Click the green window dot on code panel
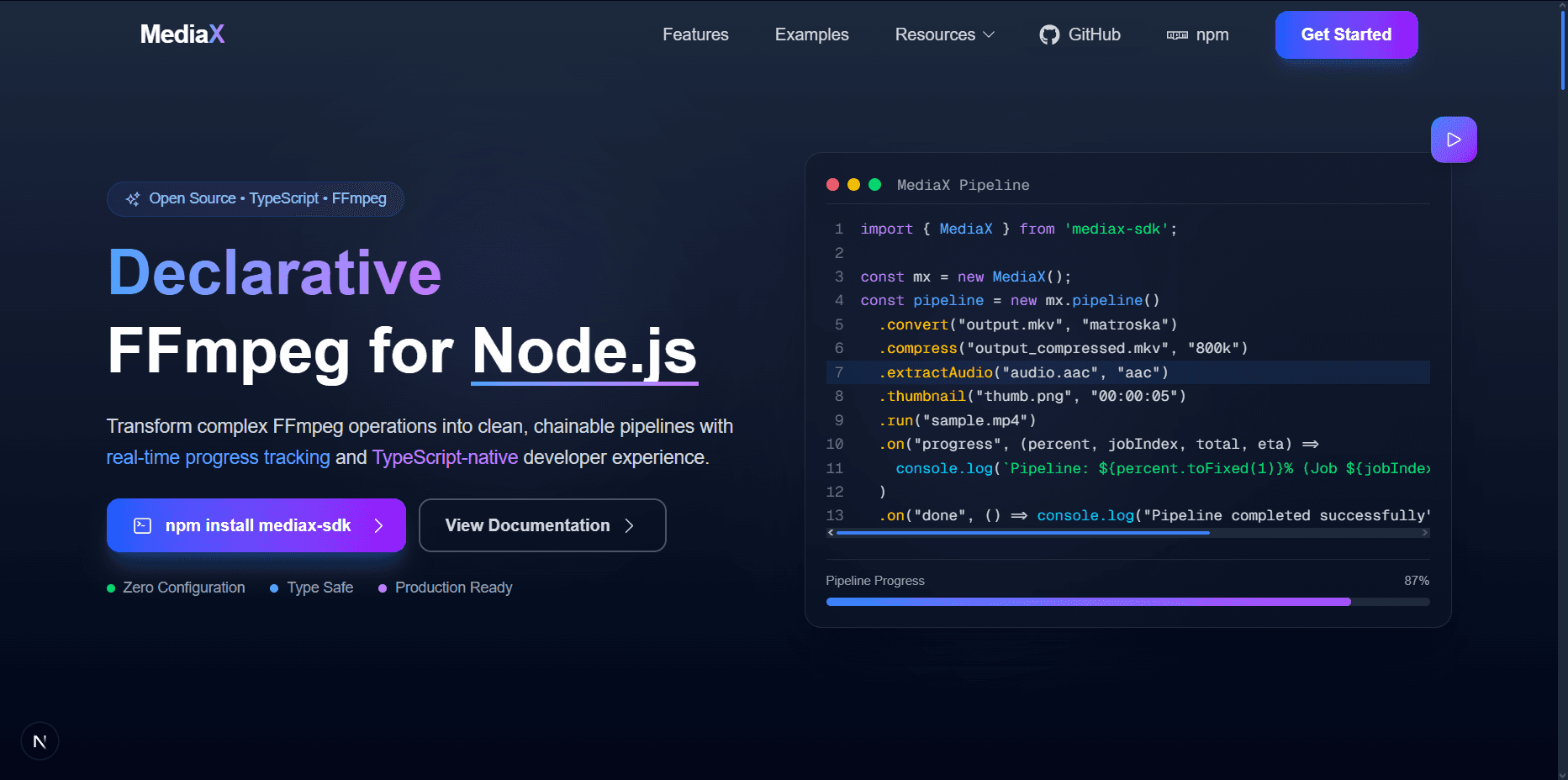 tap(874, 185)
